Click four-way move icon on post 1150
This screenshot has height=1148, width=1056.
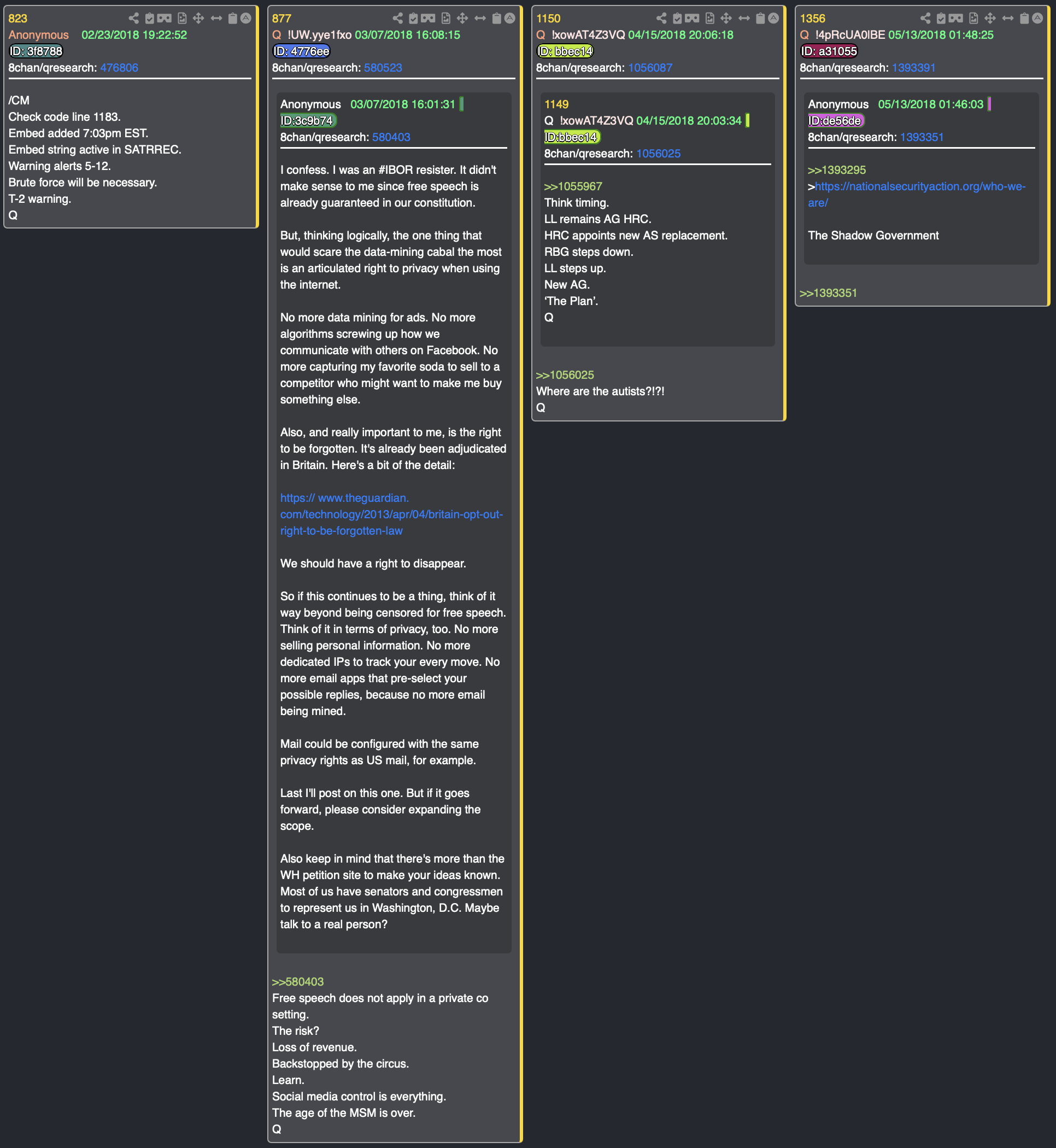coord(726,18)
